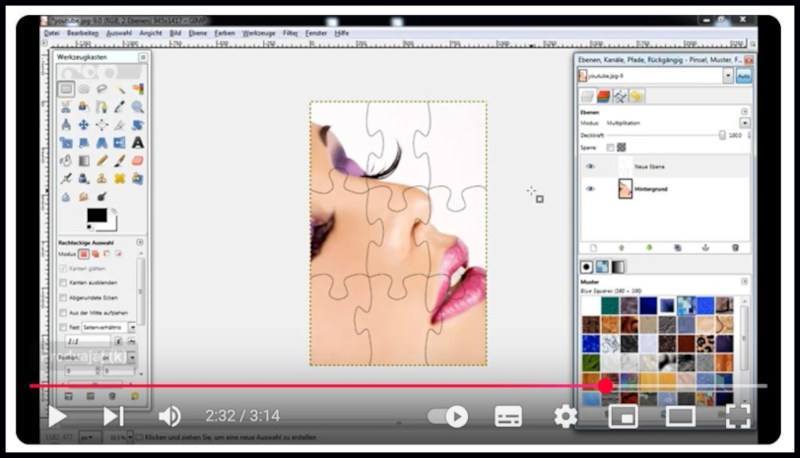Toggle YouTube autoplay switch
Image resolution: width=800 pixels, height=458 pixels.
(448, 417)
